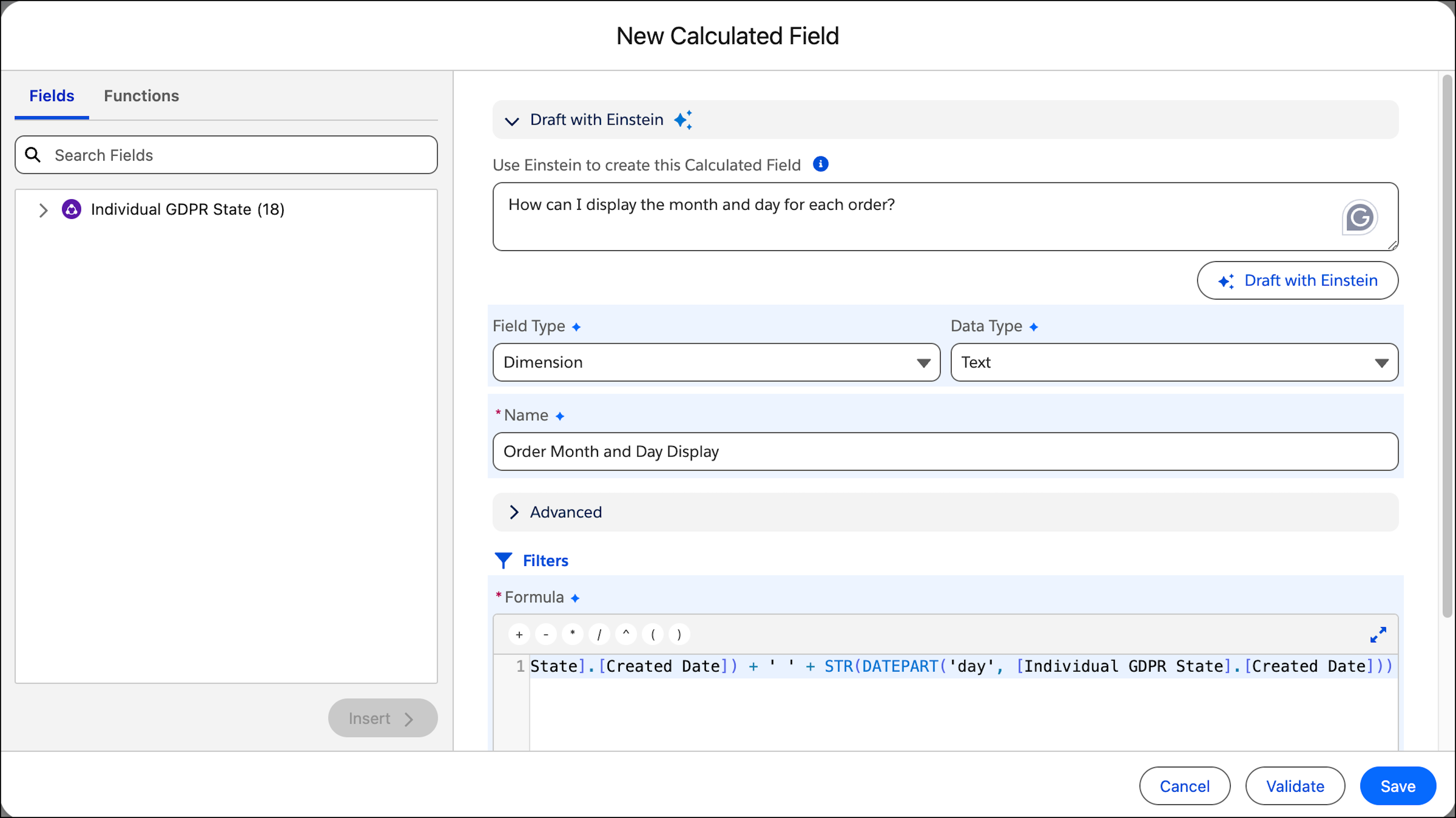The width and height of the screenshot is (1456, 818).
Task: Click the Filters funnel icon
Action: tap(504, 560)
